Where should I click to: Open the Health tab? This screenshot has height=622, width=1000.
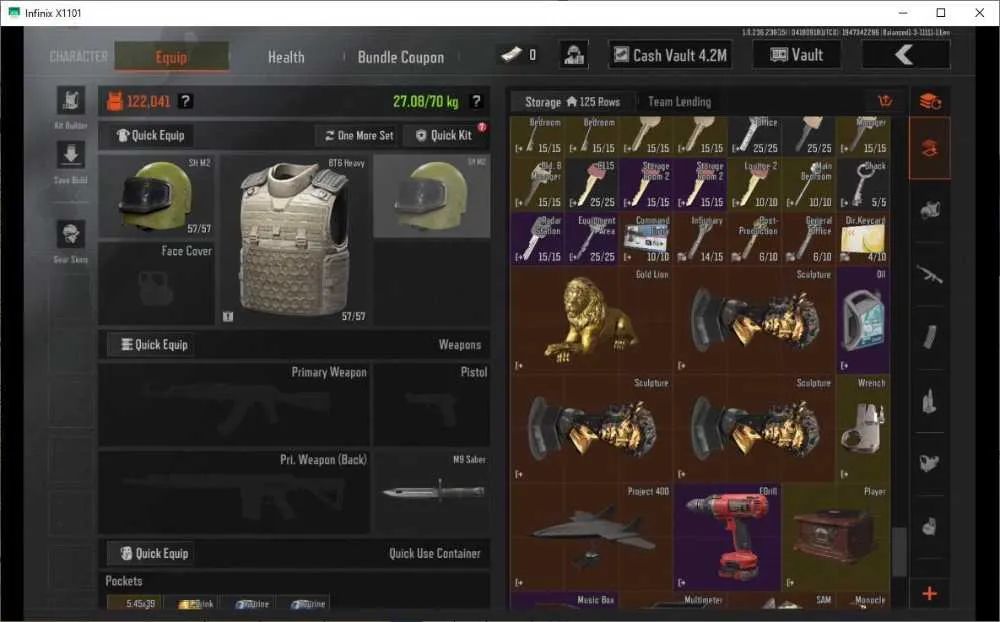[286, 57]
